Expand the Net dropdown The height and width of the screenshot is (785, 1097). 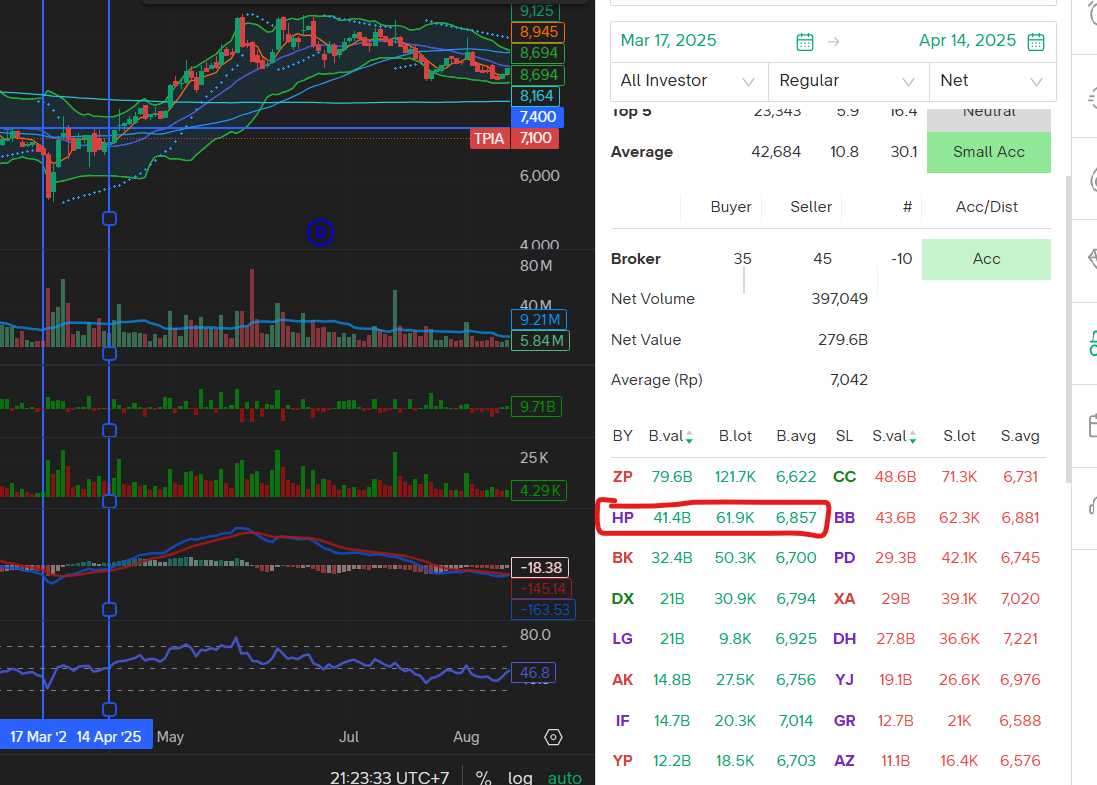pos(991,81)
